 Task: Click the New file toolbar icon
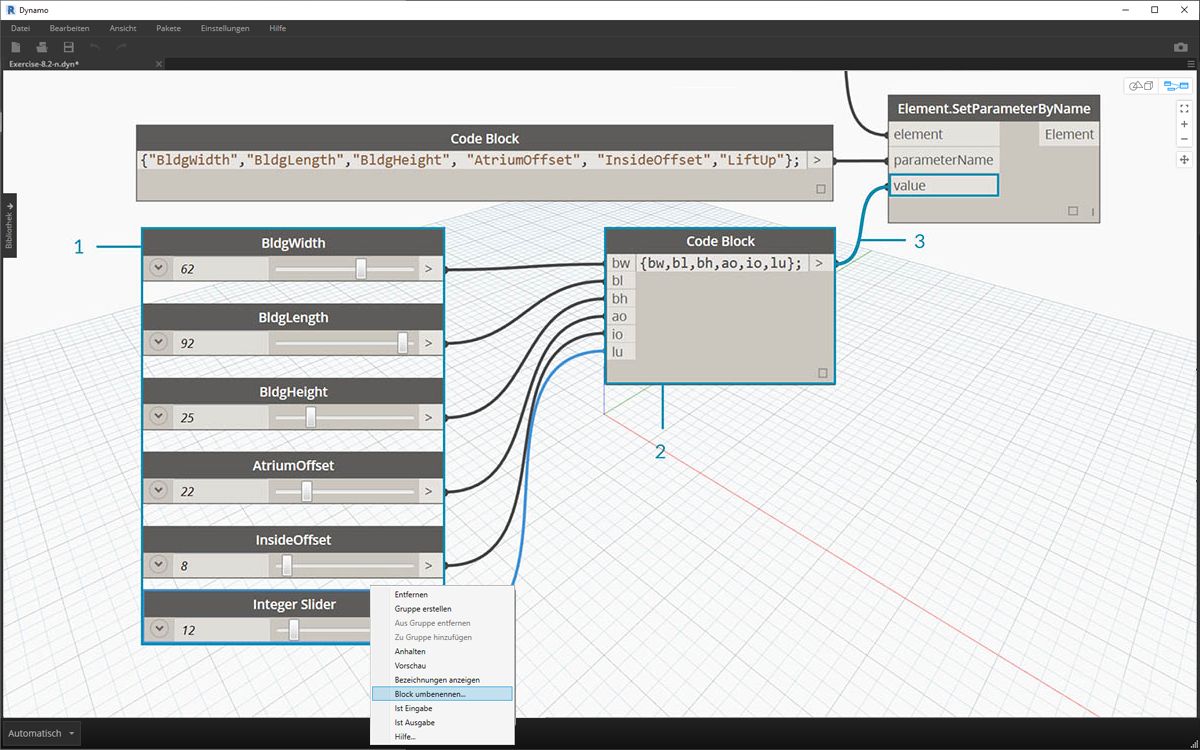pyautogui.click(x=16, y=47)
